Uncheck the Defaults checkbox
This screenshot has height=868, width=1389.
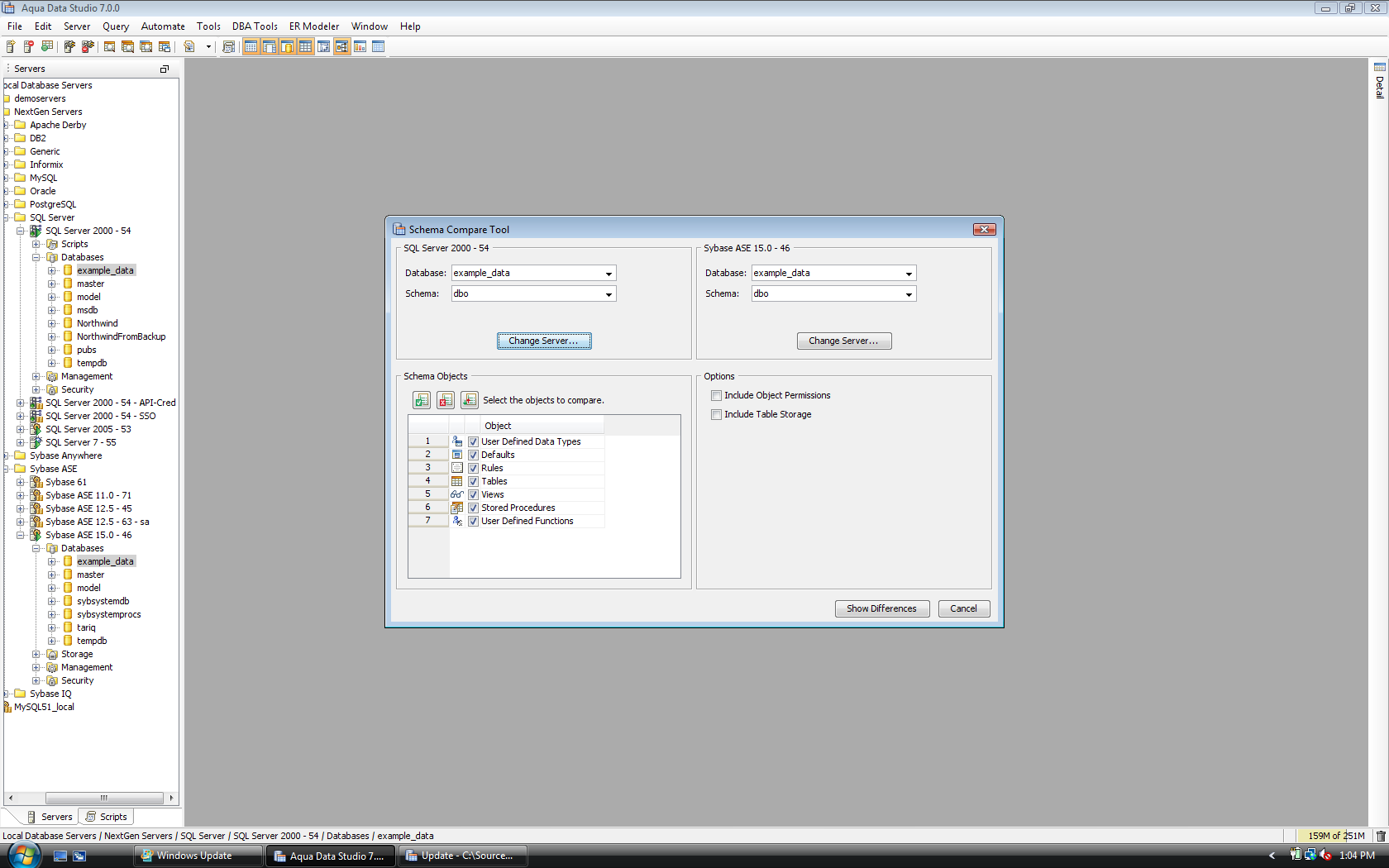pos(474,455)
